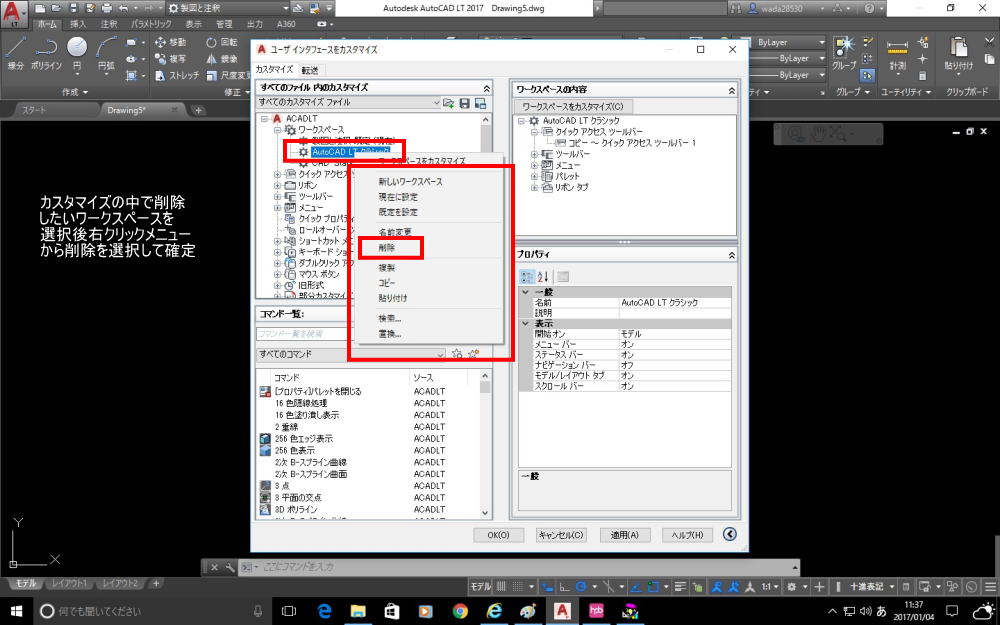
Task: Click the OK(O) button
Action: pos(498,535)
